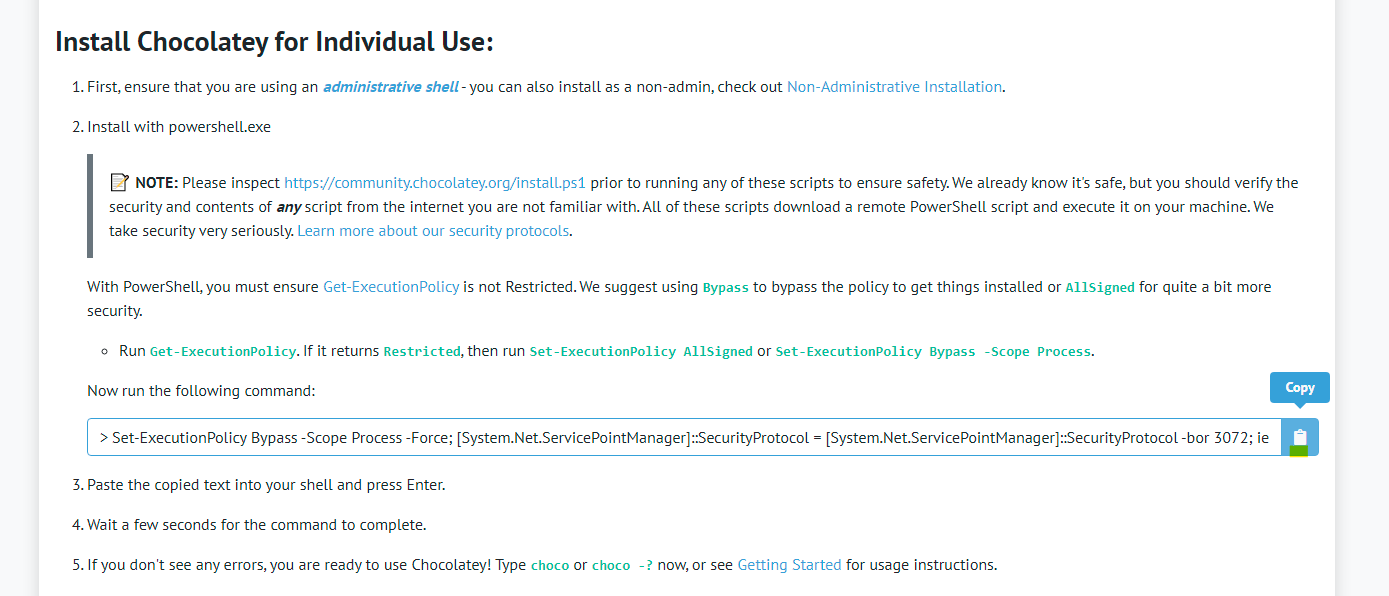Follow 'Learn more about our security protocols' link
The image size is (1389, 596).
[434, 231]
